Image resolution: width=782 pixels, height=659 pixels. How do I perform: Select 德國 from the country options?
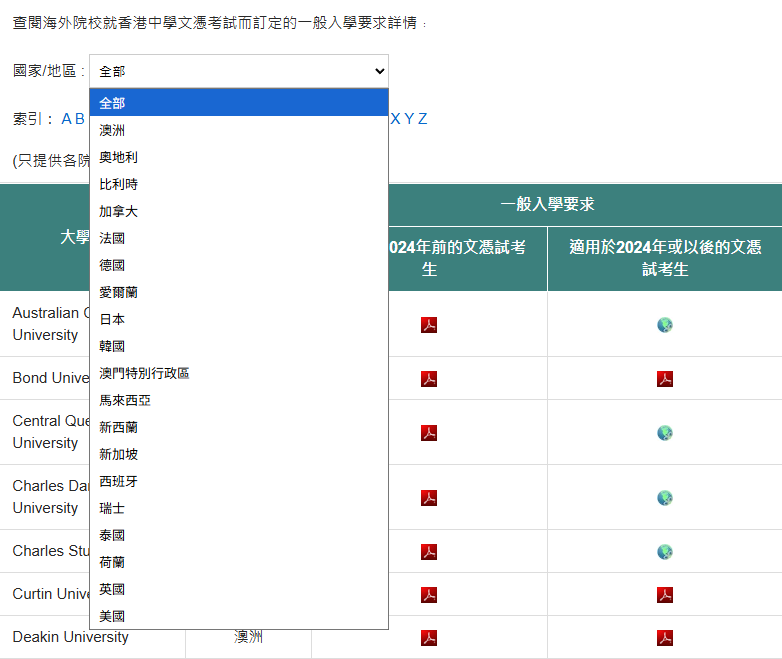(x=239, y=265)
